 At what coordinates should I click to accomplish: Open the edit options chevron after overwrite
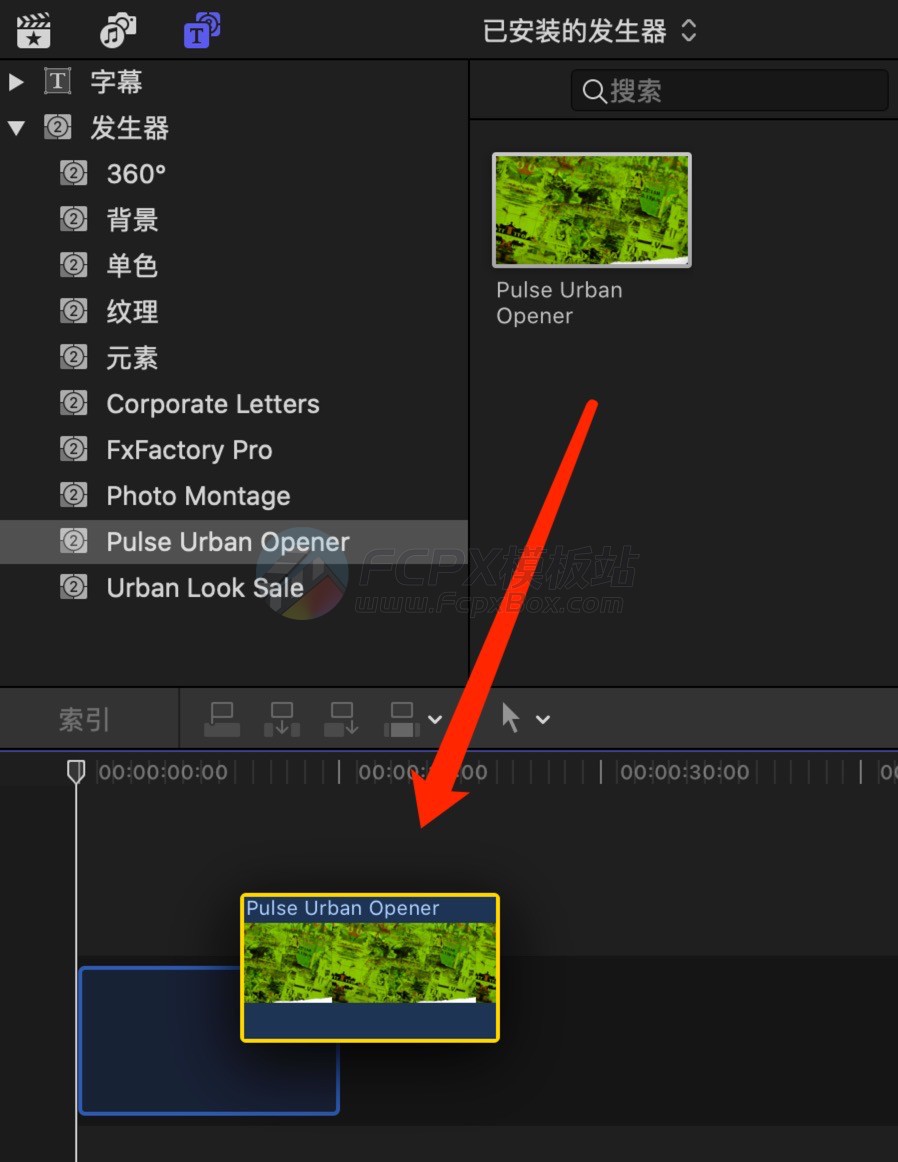435,720
